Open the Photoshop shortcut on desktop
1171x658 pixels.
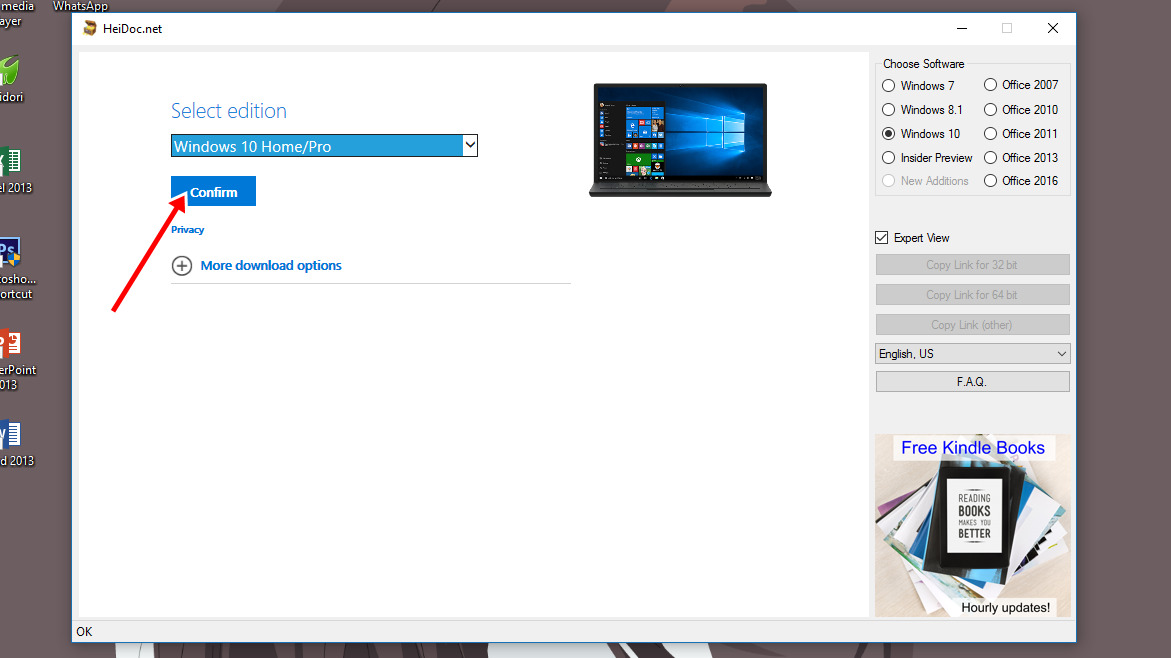[x=8, y=254]
